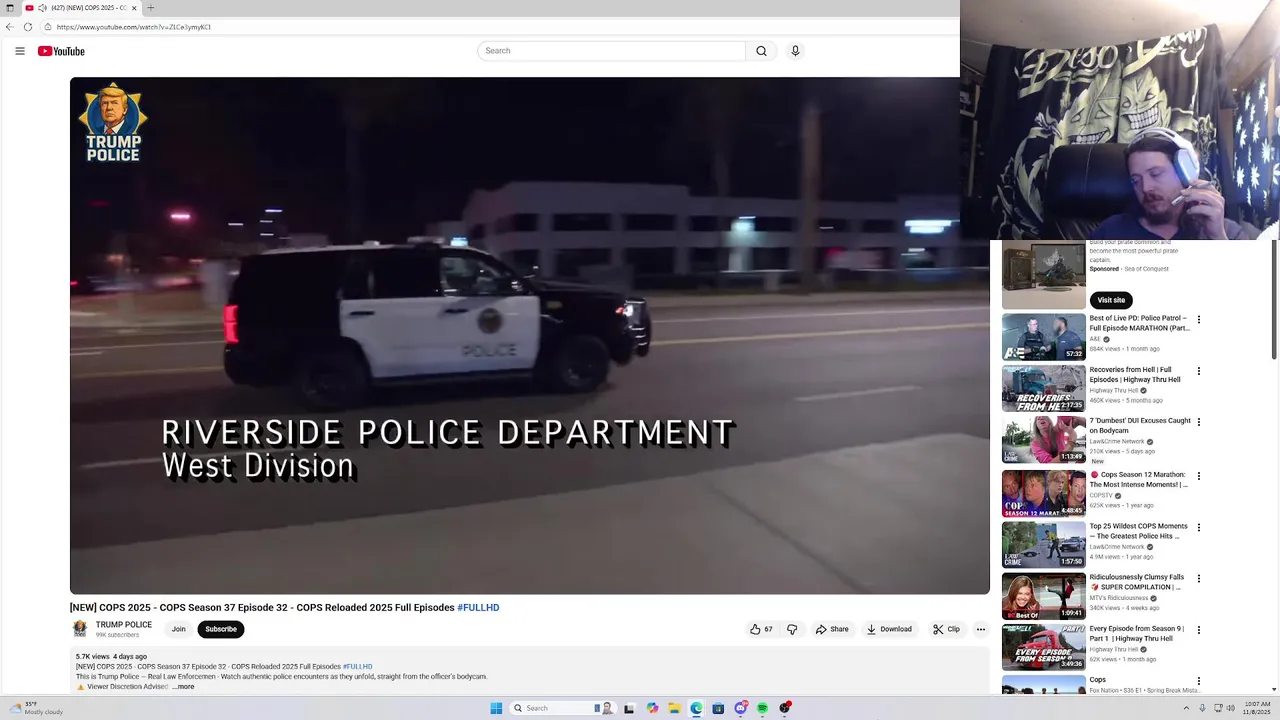Open the Windows Start menu

[x=496, y=708]
